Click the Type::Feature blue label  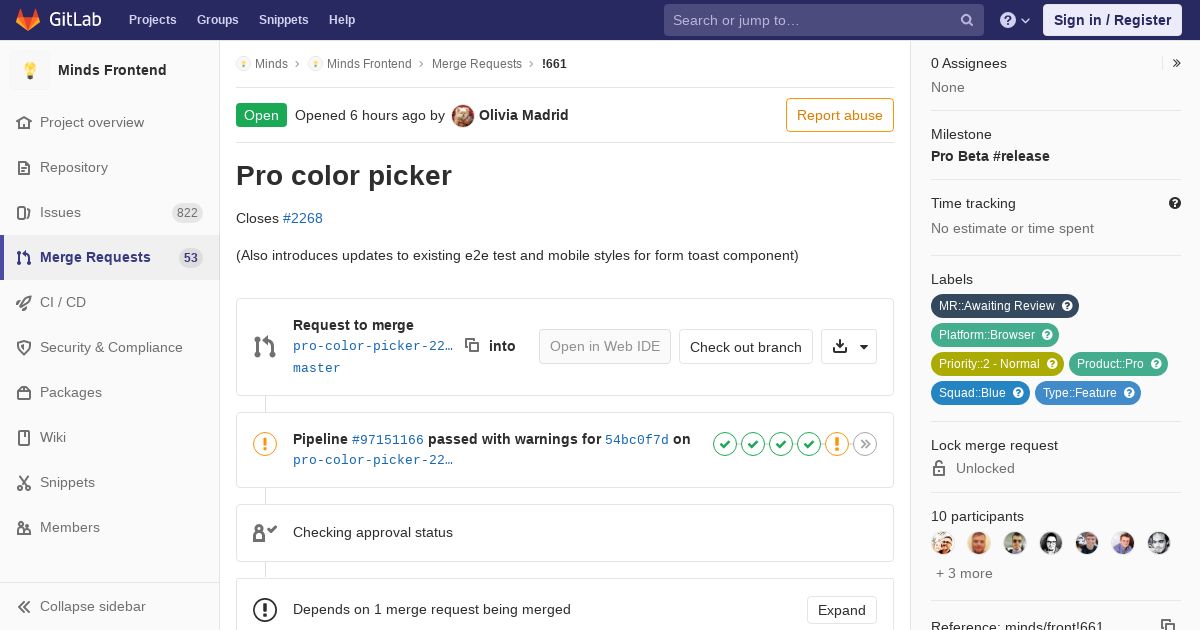1079,393
